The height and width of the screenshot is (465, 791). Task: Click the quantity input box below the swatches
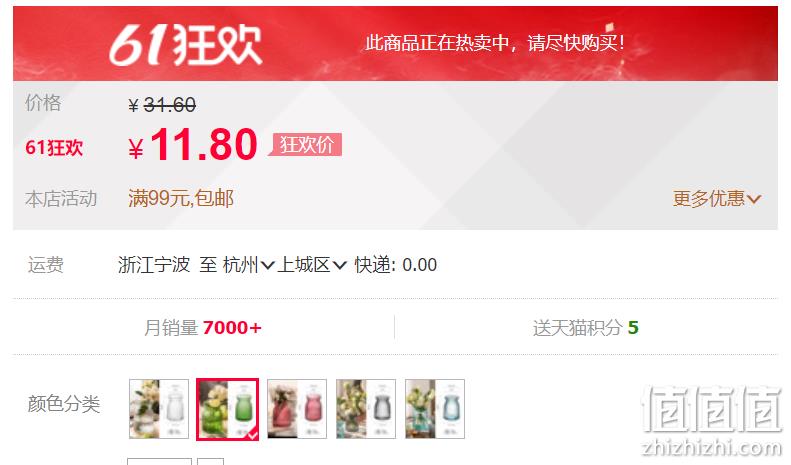pyautogui.click(x=159, y=461)
